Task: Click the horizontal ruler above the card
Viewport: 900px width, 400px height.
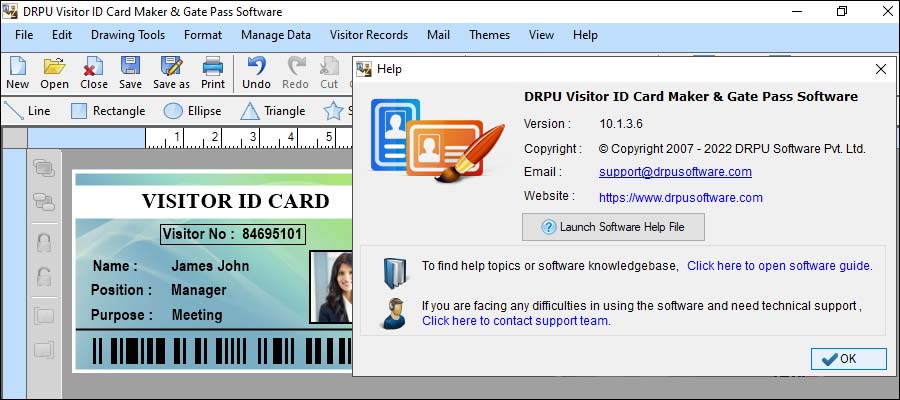Action: tap(247, 138)
